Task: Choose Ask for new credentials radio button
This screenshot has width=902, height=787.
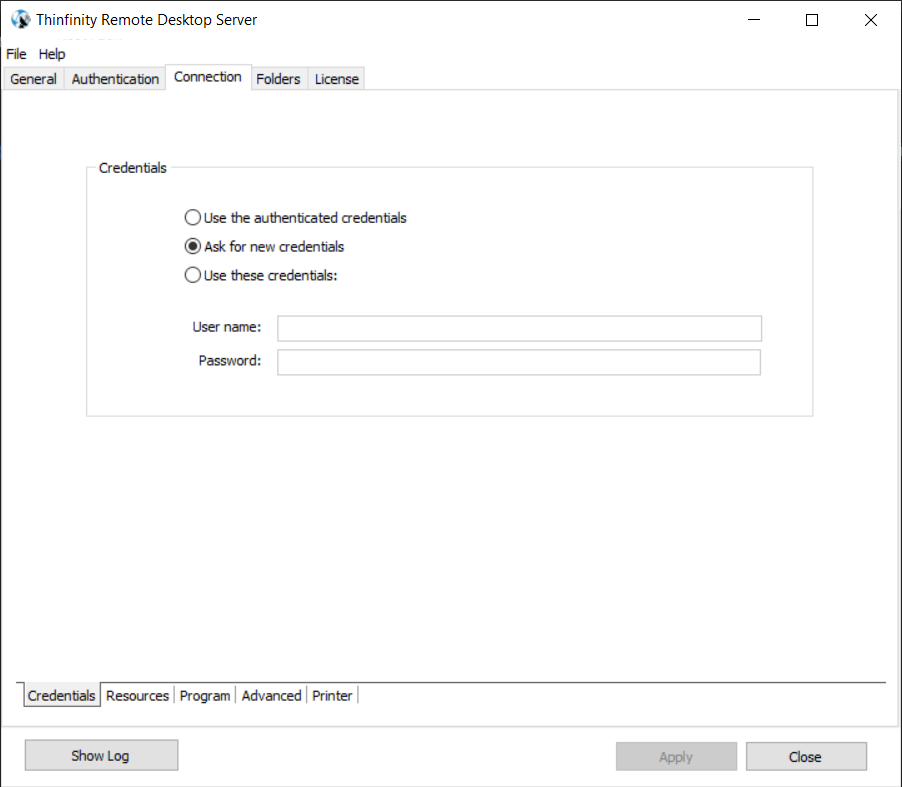Action: (x=264, y=246)
